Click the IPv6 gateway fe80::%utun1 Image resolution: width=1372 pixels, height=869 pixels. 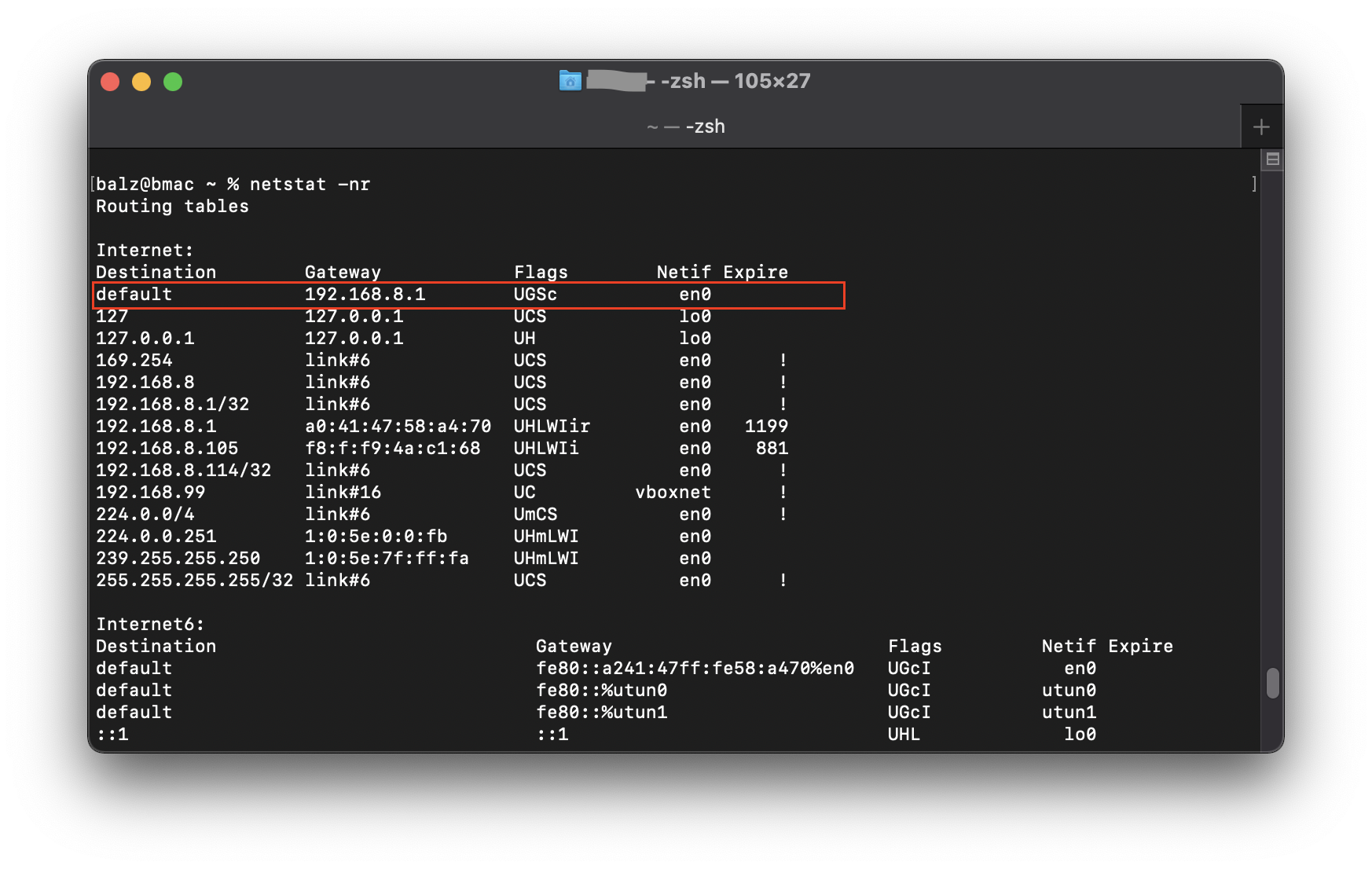point(601,713)
